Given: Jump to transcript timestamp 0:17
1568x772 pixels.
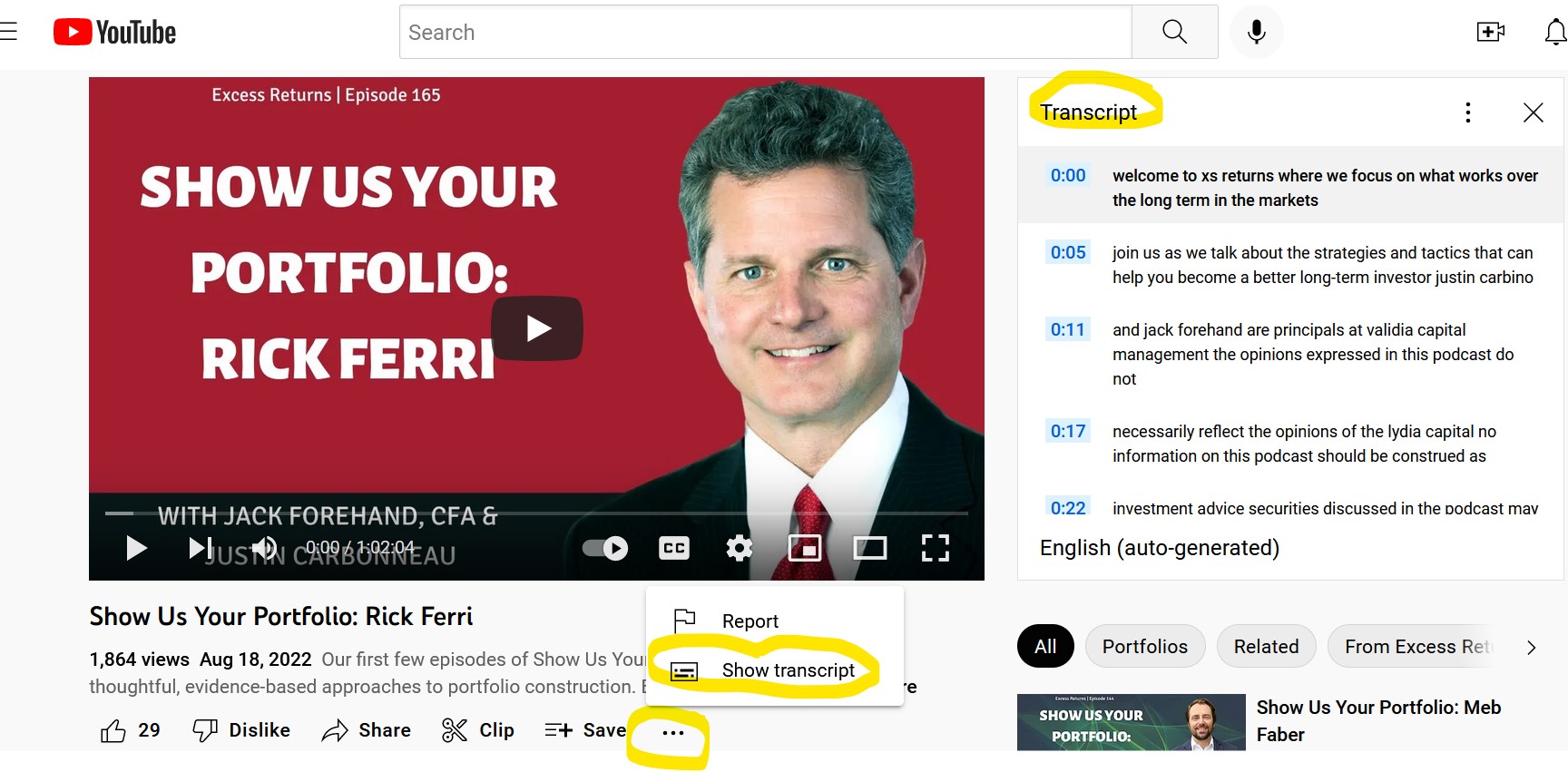Looking at the screenshot, I should click(x=1068, y=432).
